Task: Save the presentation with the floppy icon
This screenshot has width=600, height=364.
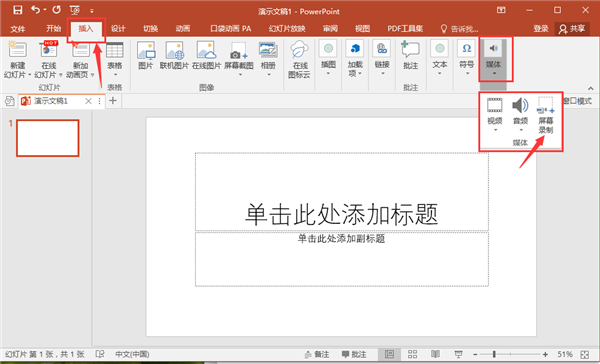Action: coord(18,10)
